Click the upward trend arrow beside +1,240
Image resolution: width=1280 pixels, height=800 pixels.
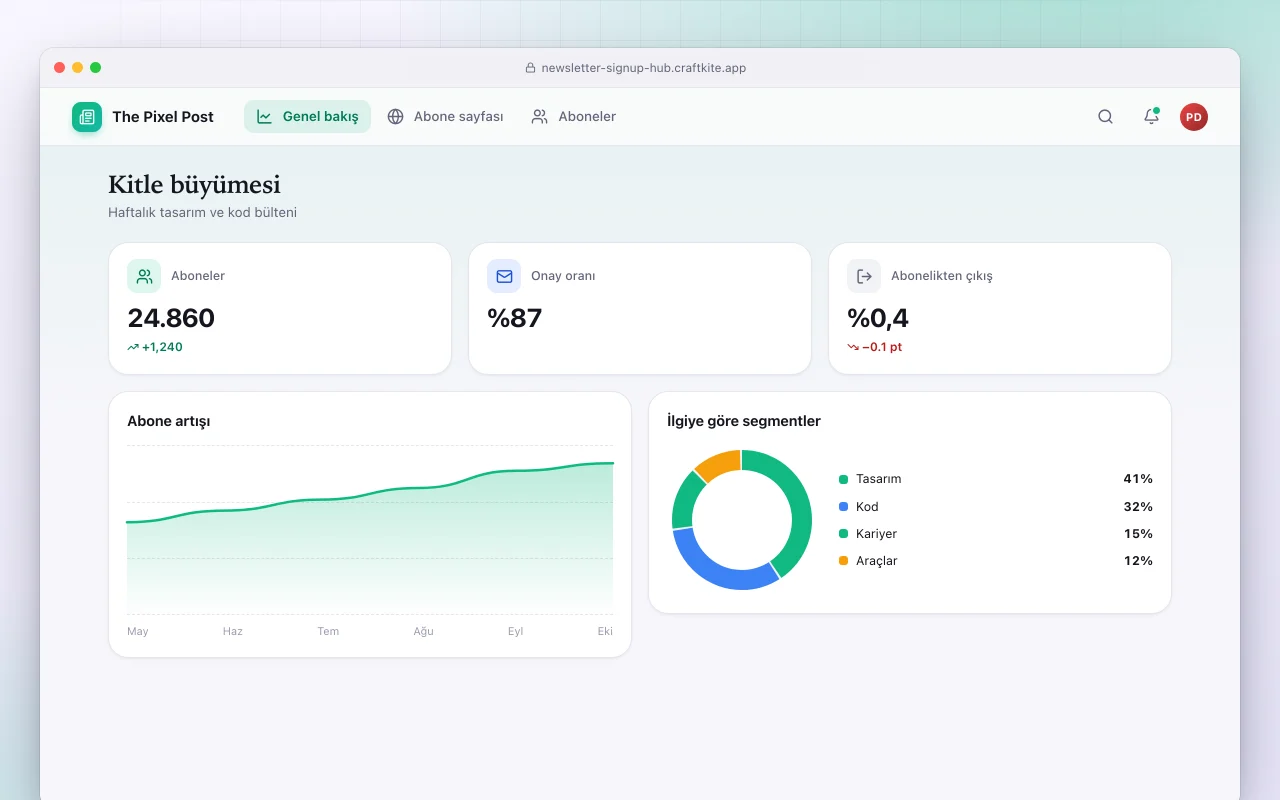[133, 348]
